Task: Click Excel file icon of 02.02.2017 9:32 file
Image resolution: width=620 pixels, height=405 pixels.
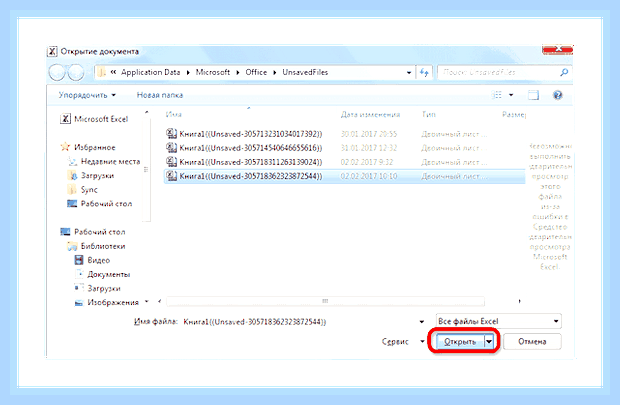Action: [x=171, y=162]
